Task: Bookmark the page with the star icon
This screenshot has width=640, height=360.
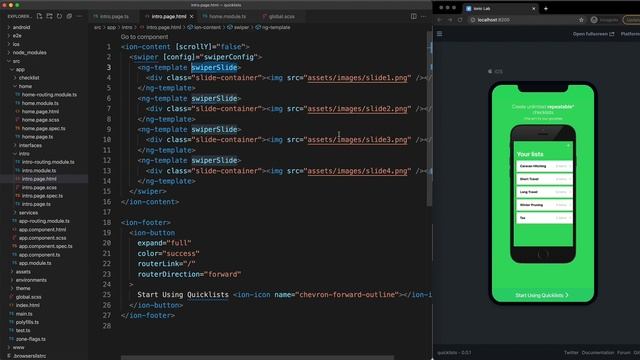Action: (x=581, y=20)
